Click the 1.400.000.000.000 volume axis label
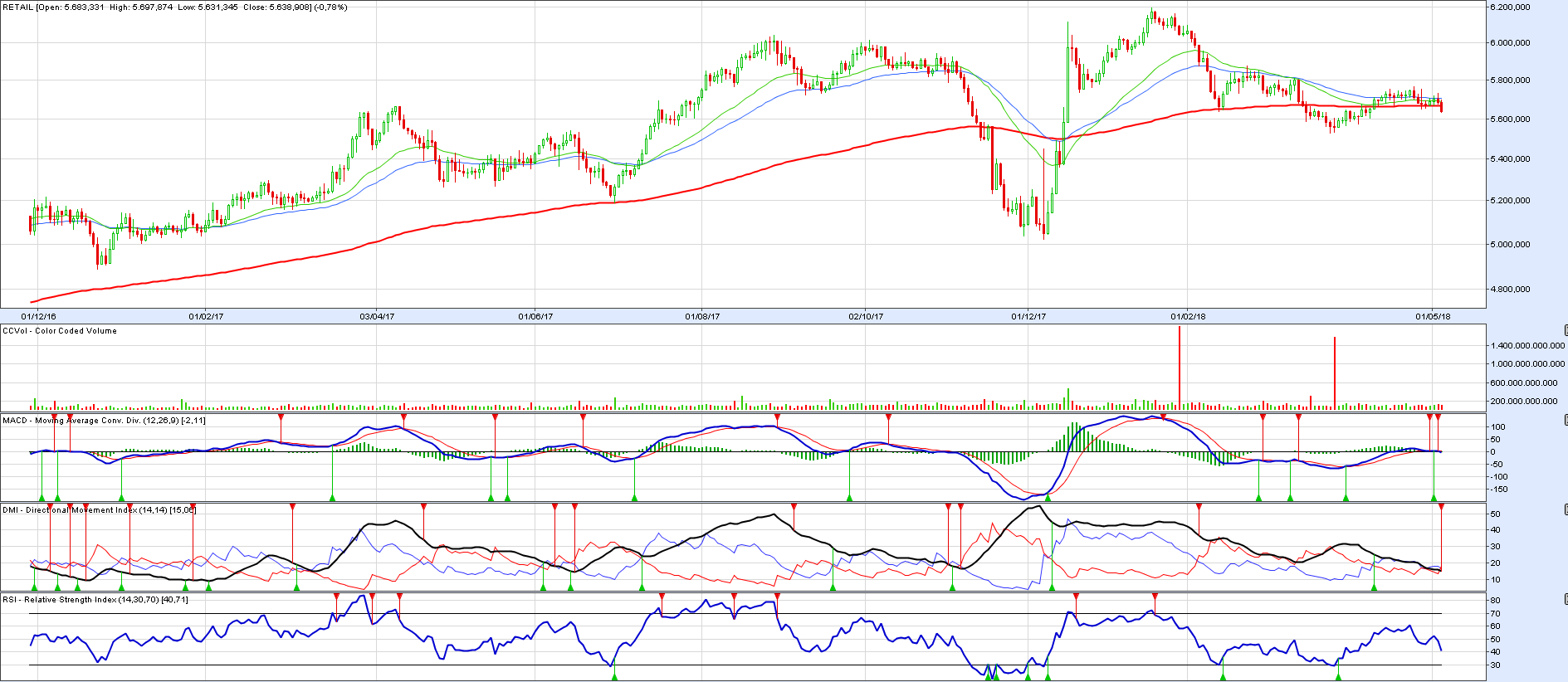1568x682 pixels. click(1527, 345)
